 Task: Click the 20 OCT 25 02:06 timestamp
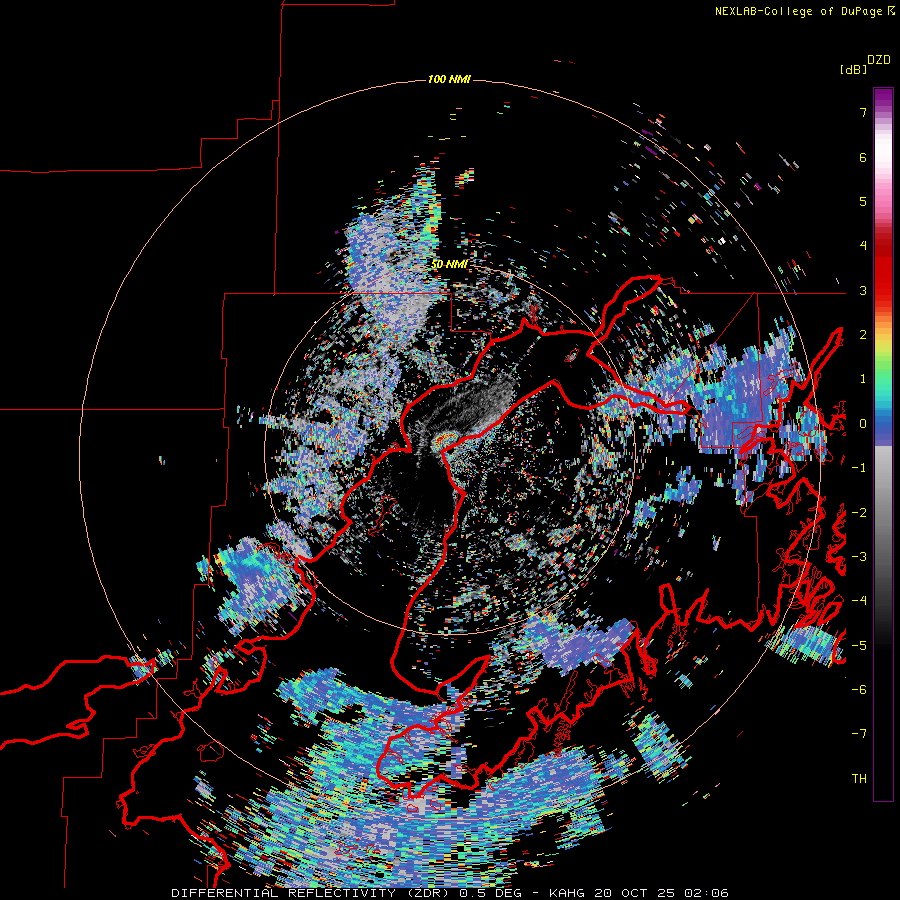(x=661, y=893)
